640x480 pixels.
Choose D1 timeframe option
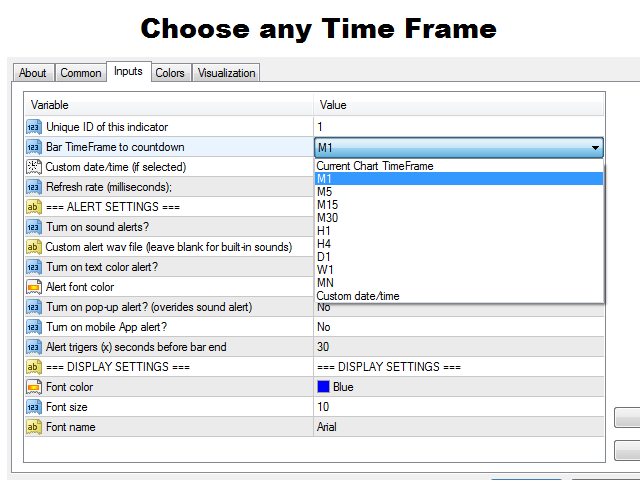point(459,257)
